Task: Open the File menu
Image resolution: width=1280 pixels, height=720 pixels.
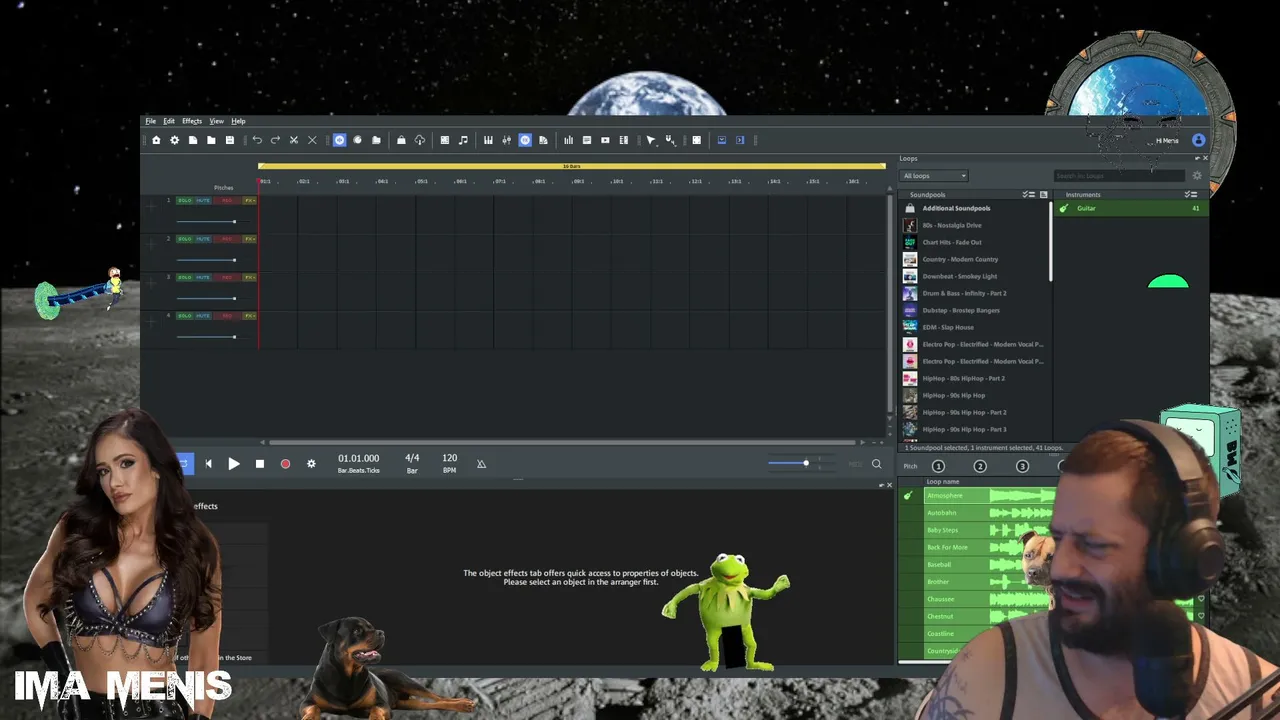Action: tap(150, 121)
